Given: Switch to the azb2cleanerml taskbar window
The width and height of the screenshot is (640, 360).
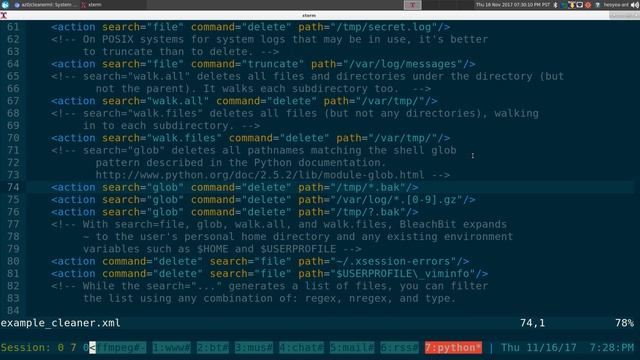Looking at the screenshot, I should click(x=45, y=5).
